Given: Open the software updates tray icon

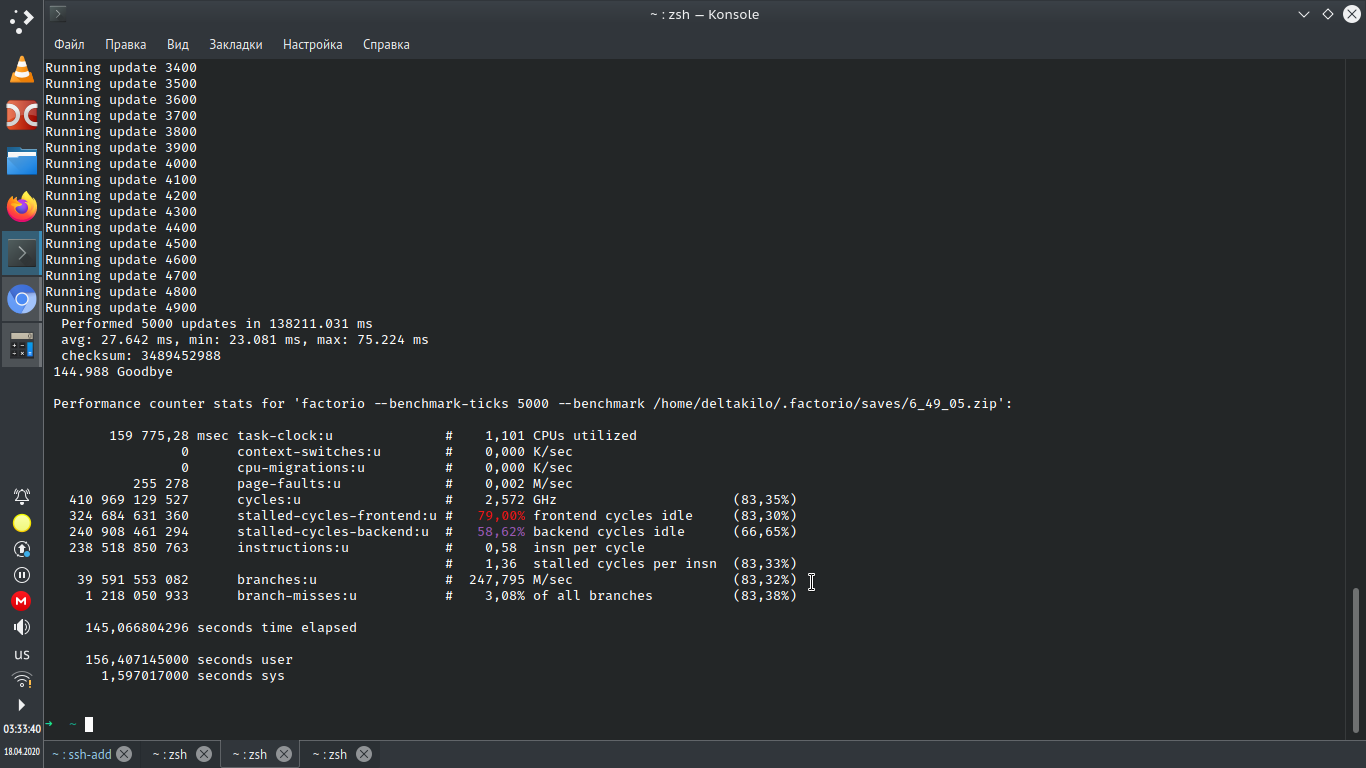Looking at the screenshot, I should point(21,549).
